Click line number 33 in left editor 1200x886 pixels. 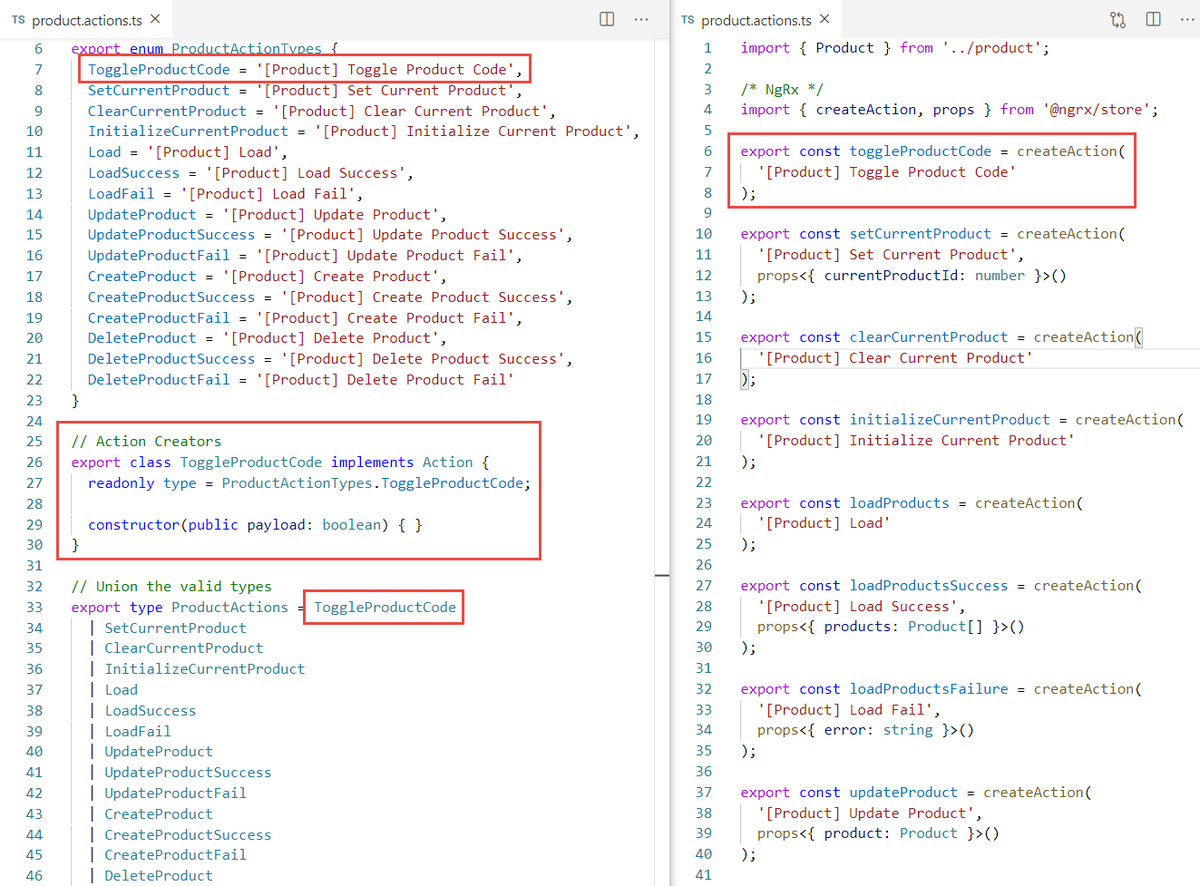34,607
